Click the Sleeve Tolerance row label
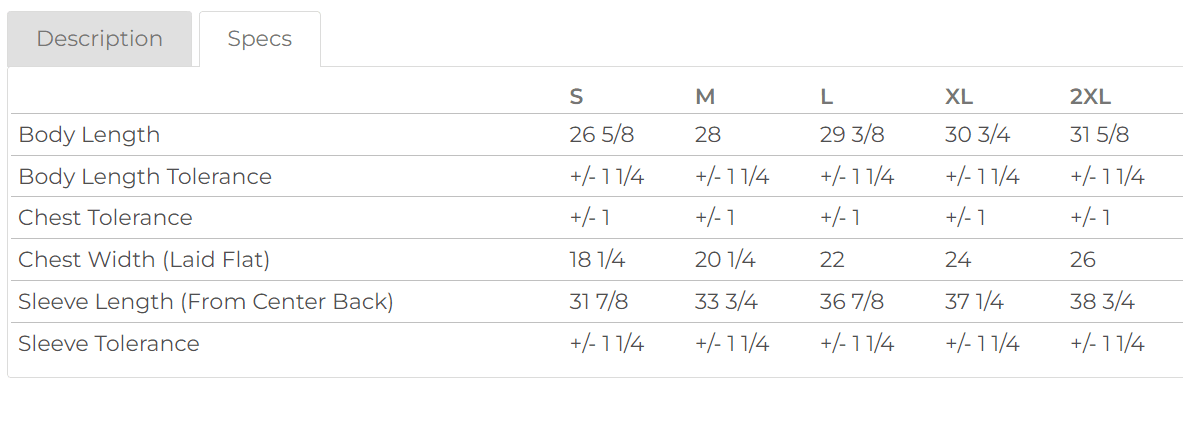The width and height of the screenshot is (1183, 431). tap(109, 344)
